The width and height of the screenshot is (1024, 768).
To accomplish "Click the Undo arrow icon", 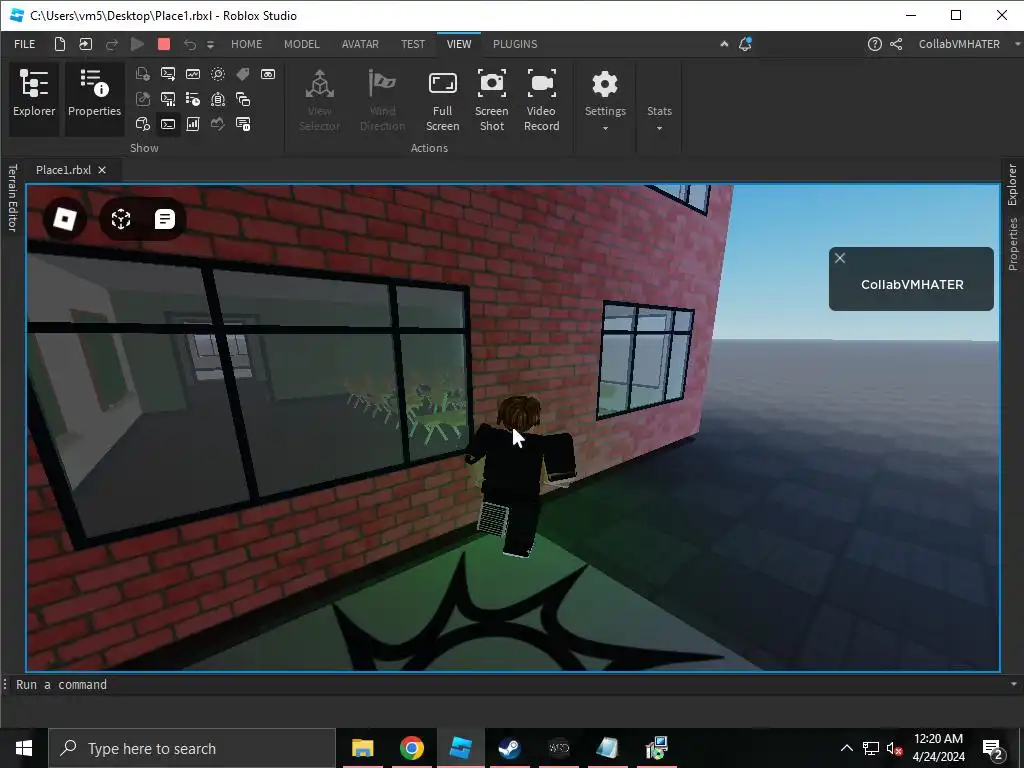I will (189, 44).
